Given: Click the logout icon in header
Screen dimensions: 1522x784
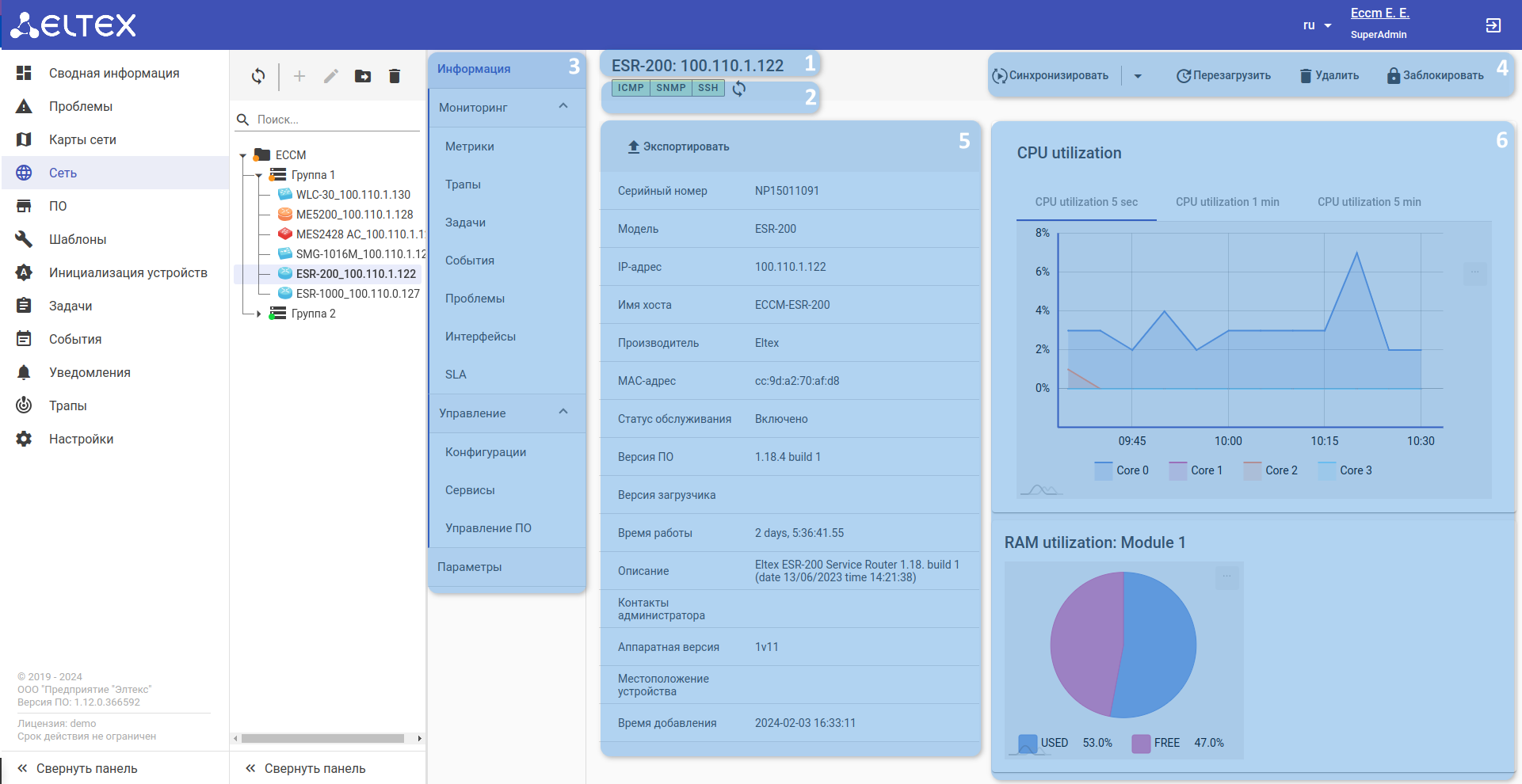Looking at the screenshot, I should pos(1493,25).
